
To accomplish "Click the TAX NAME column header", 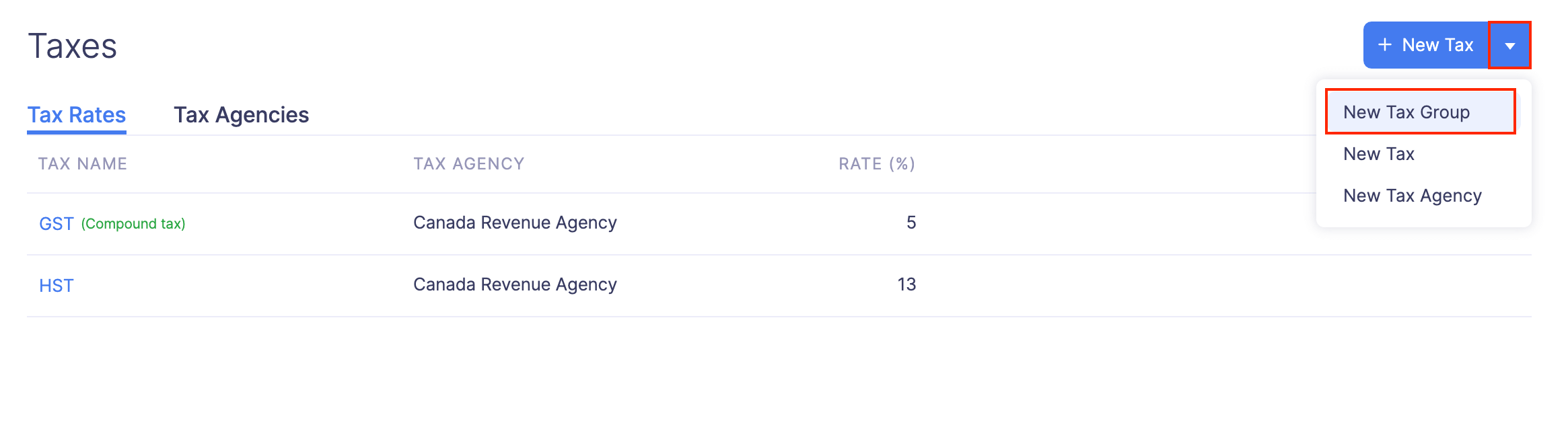I will point(83,164).
